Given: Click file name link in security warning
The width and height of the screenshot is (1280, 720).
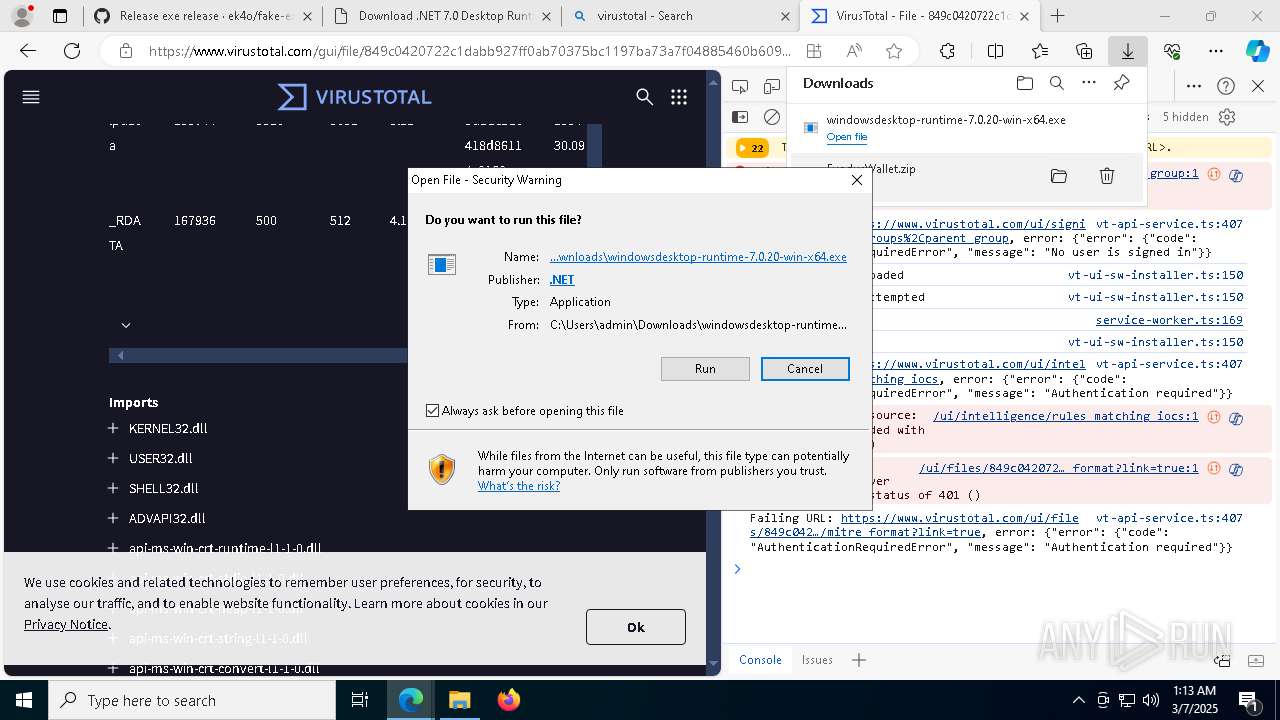Looking at the screenshot, I should pyautogui.click(x=698, y=257).
